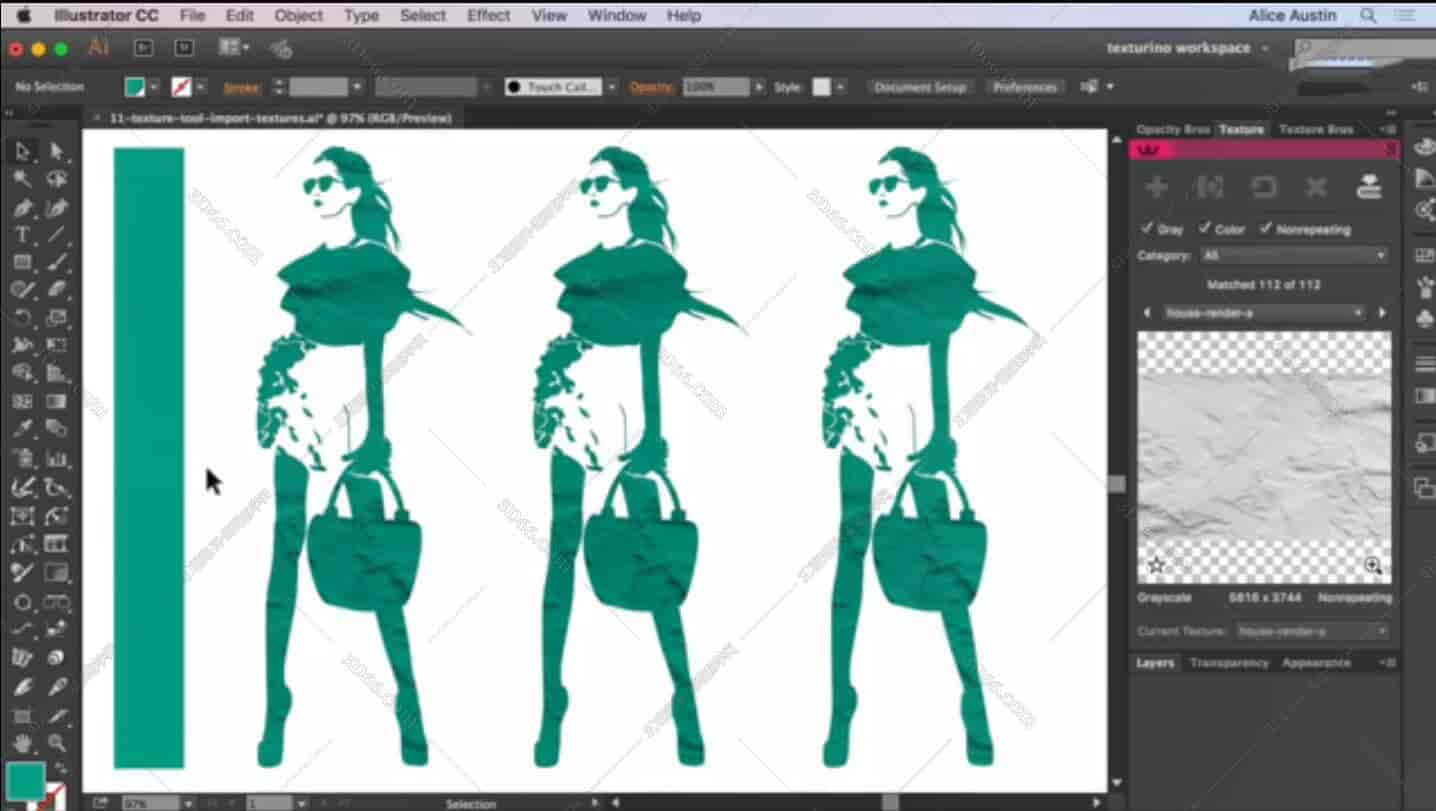Toggle the Gray checkbox in Texture panel
The width and height of the screenshot is (1436, 811).
[x=1148, y=229]
